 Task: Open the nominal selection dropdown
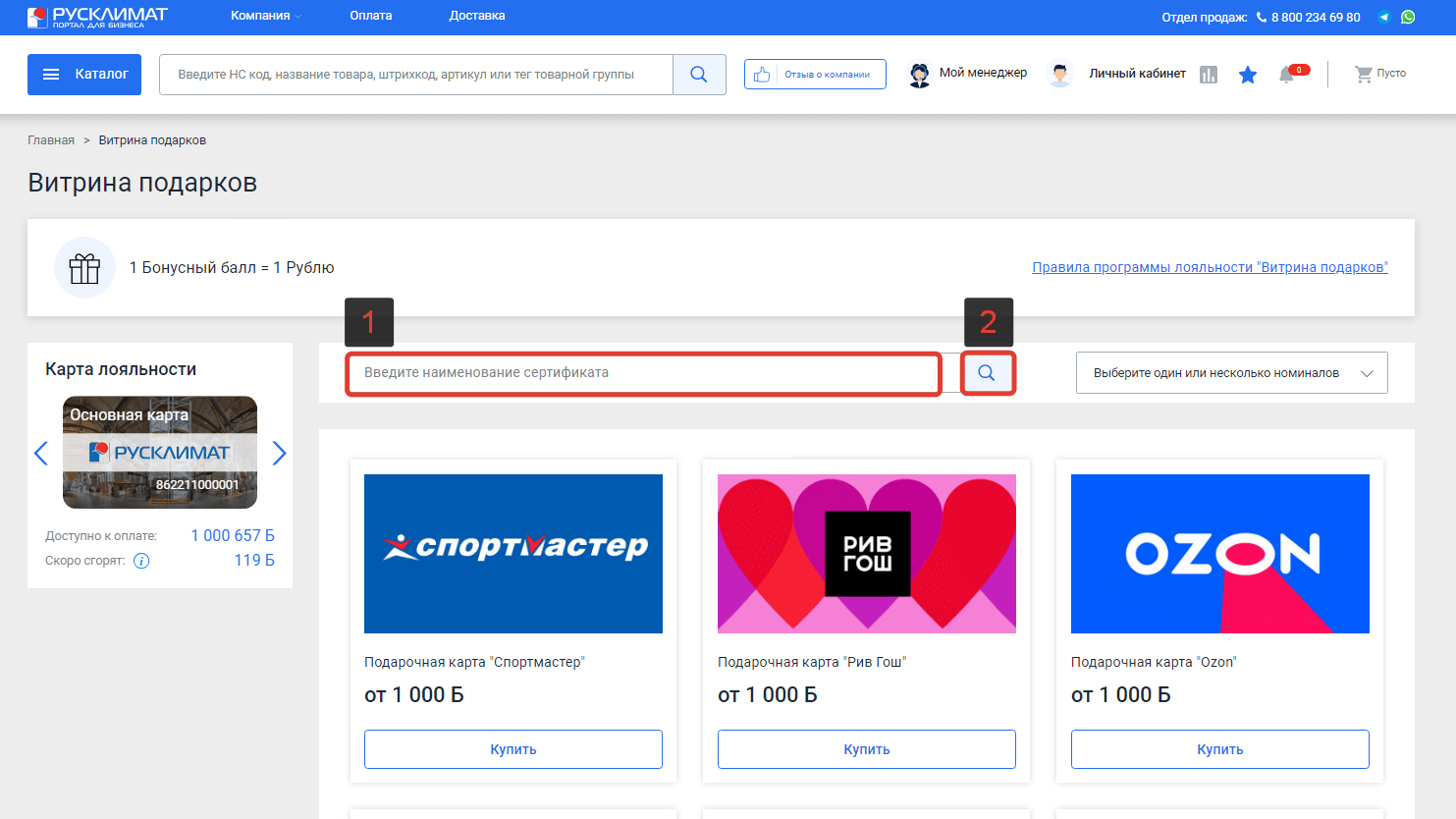[1232, 373]
